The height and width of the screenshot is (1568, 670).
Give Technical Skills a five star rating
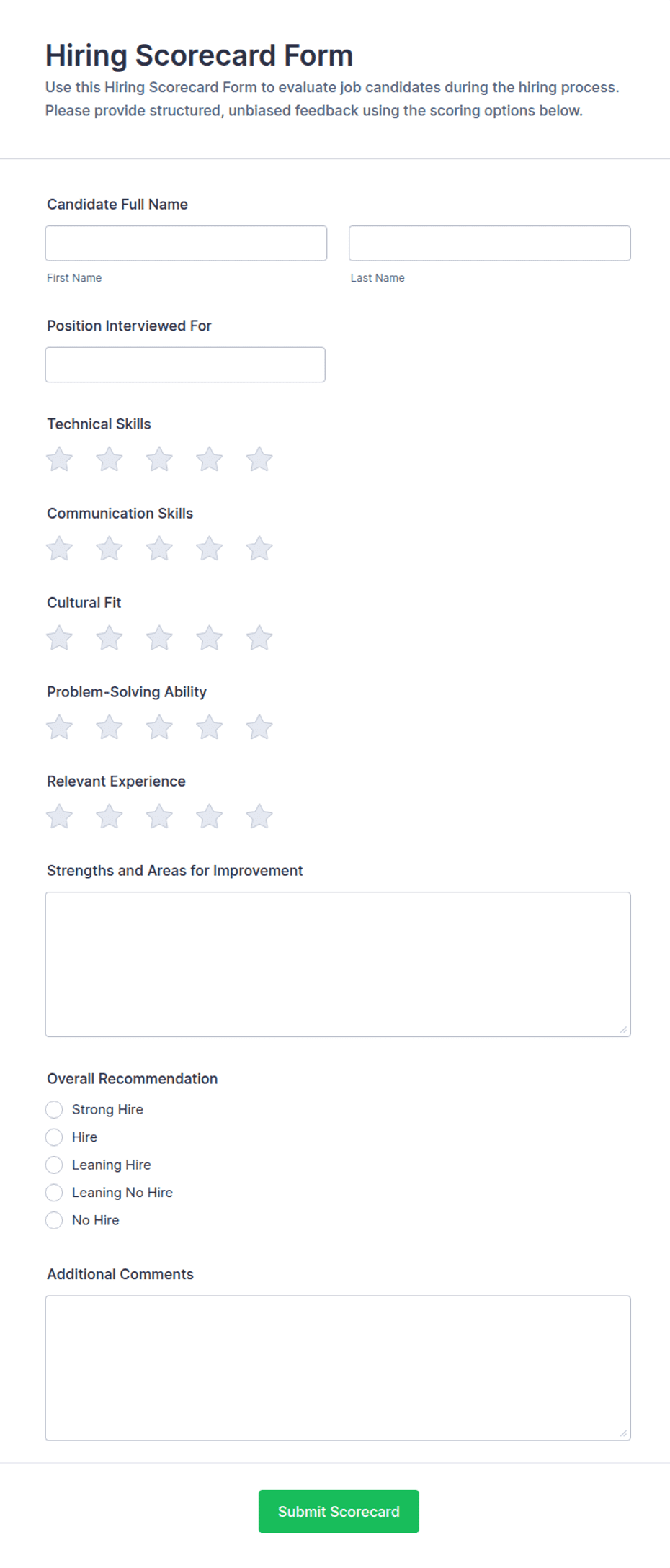click(x=259, y=459)
